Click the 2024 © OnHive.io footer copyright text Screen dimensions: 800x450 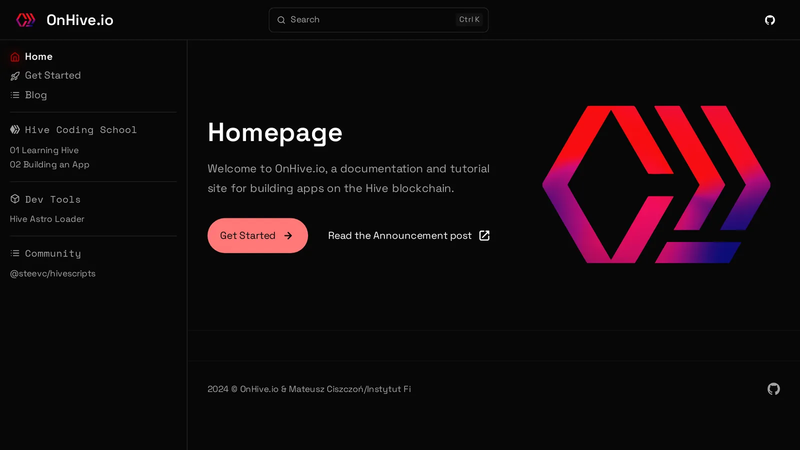tap(309, 389)
